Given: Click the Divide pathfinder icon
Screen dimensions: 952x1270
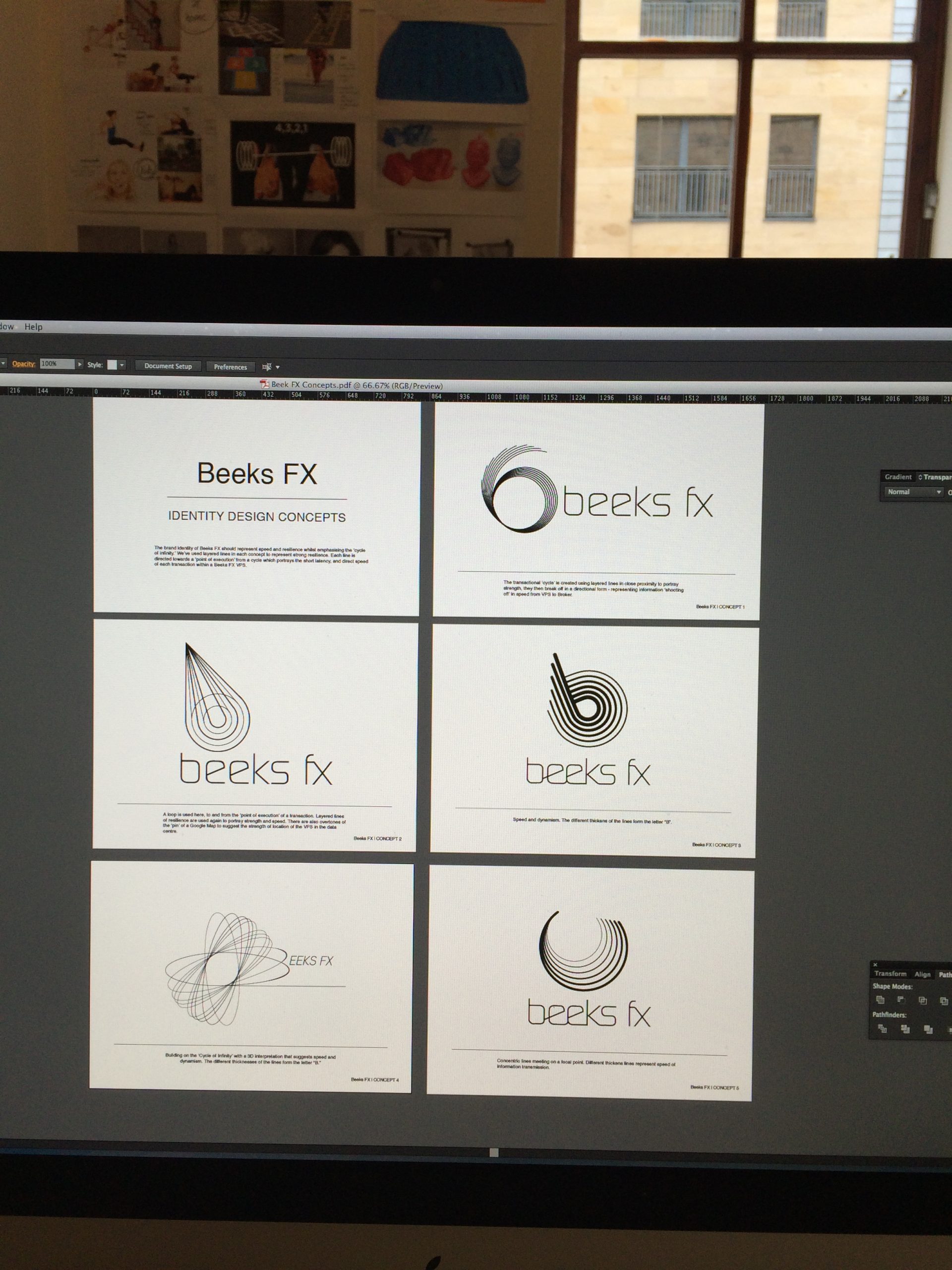Looking at the screenshot, I should coord(883,1028).
